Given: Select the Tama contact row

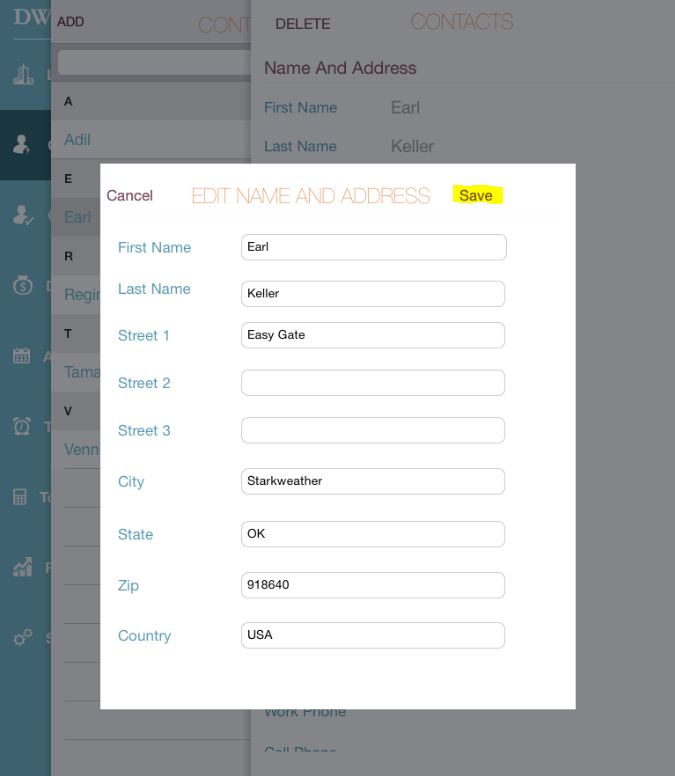Looking at the screenshot, I should (x=76, y=372).
